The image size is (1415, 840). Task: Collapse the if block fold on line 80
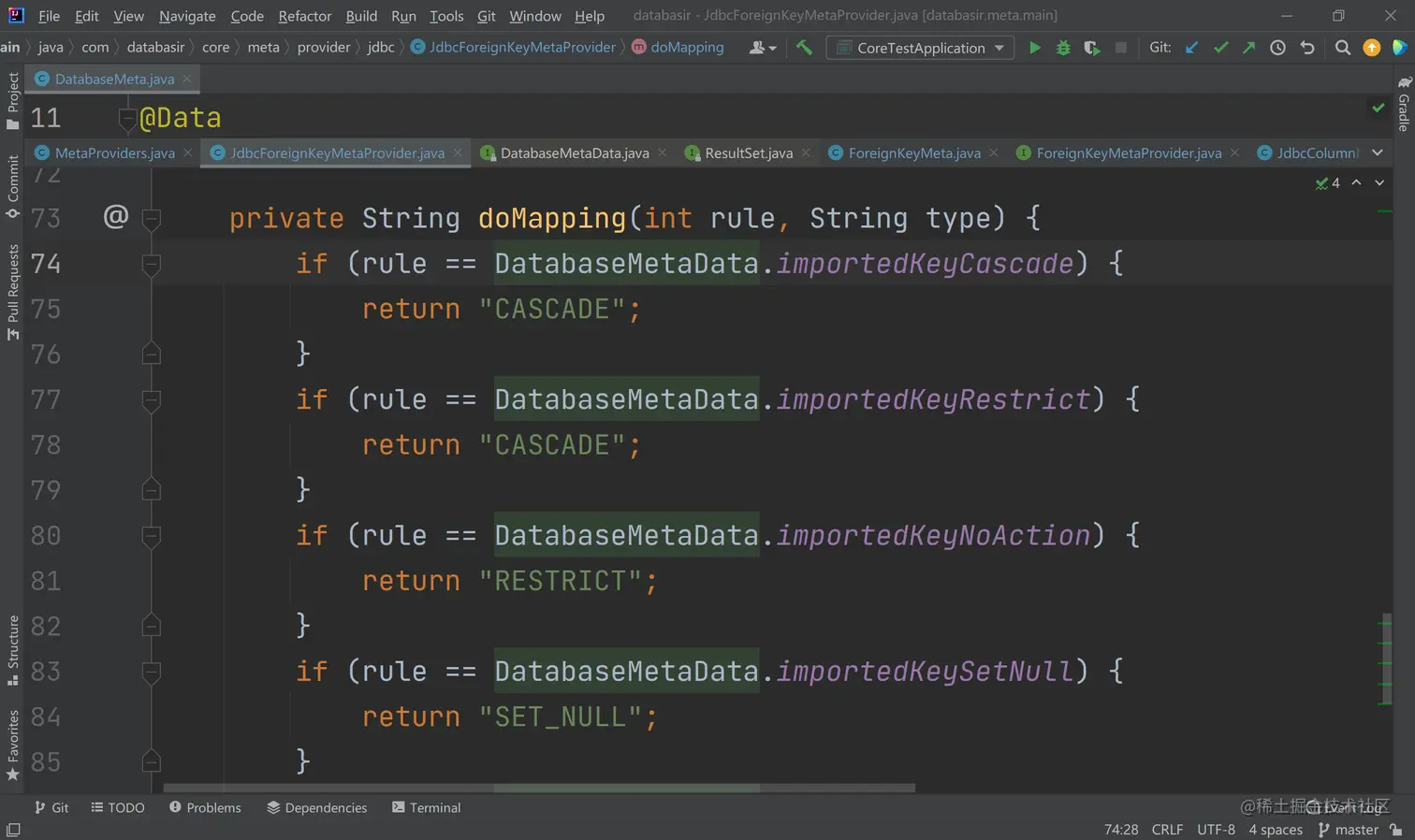[152, 536]
